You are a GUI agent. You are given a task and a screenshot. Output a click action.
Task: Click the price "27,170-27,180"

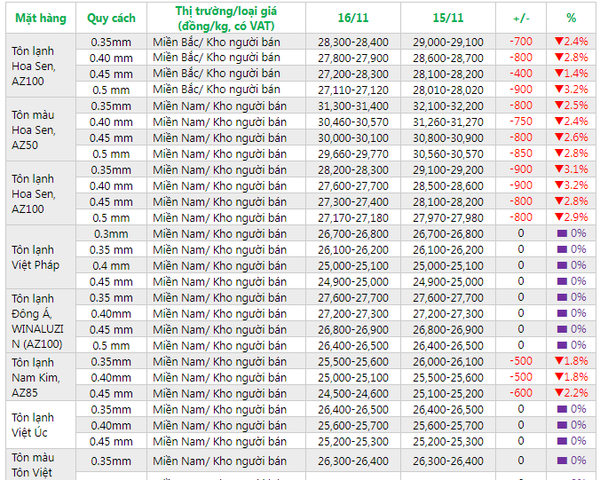click(x=353, y=218)
